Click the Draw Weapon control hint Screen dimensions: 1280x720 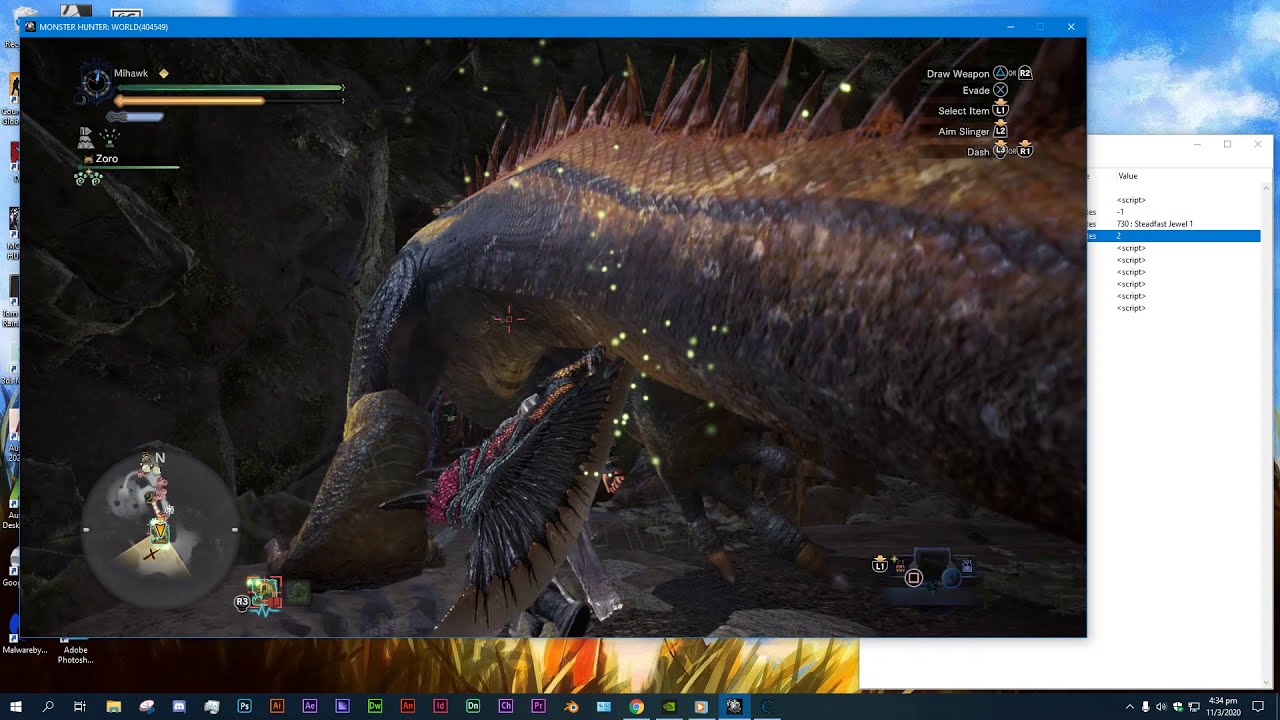point(978,74)
